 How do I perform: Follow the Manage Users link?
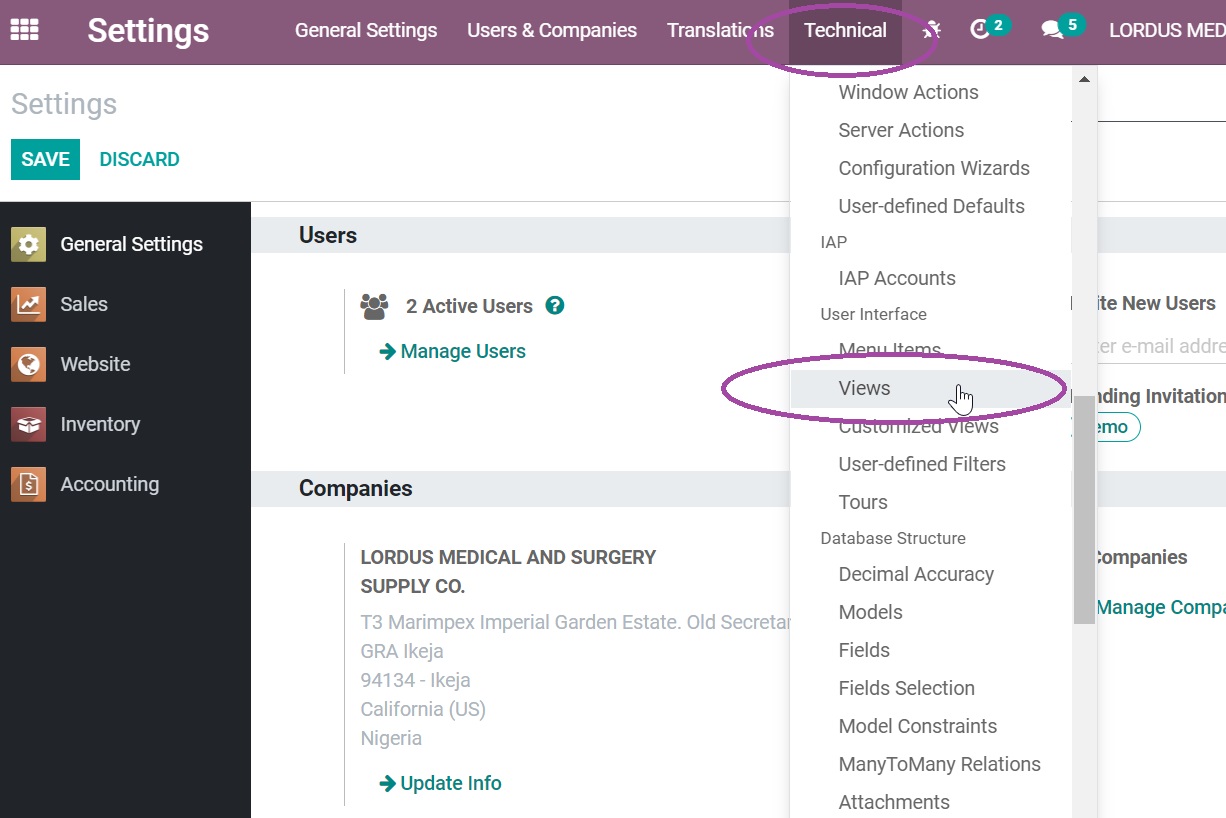click(x=452, y=351)
